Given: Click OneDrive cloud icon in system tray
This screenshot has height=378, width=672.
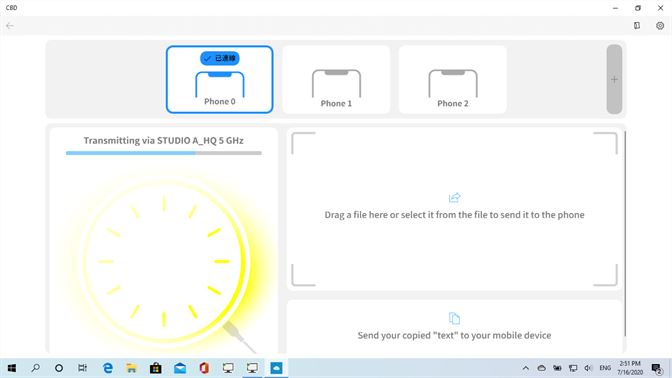Looking at the screenshot, I should (542, 368).
